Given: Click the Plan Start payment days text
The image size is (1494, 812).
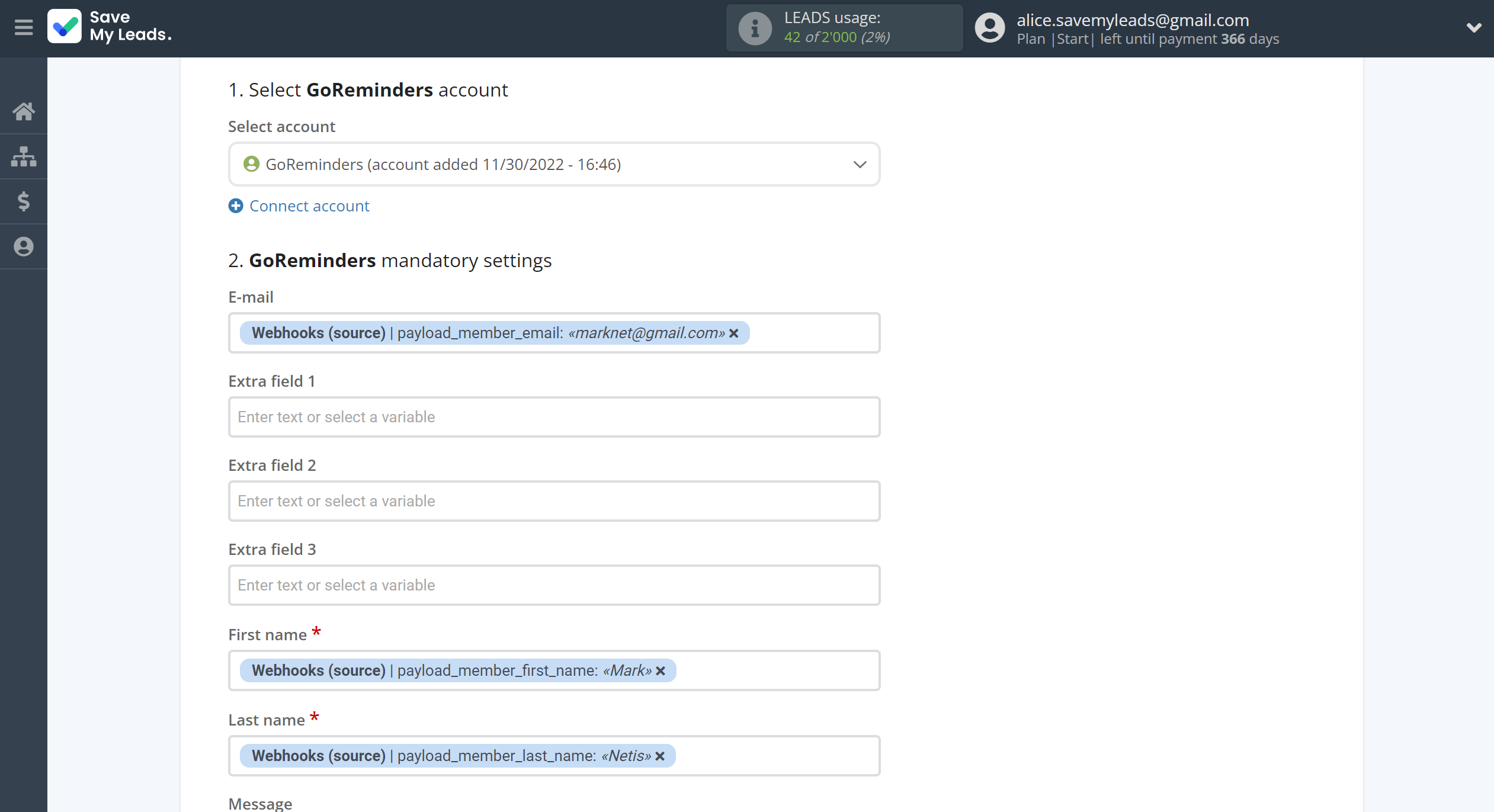Looking at the screenshot, I should point(1147,39).
